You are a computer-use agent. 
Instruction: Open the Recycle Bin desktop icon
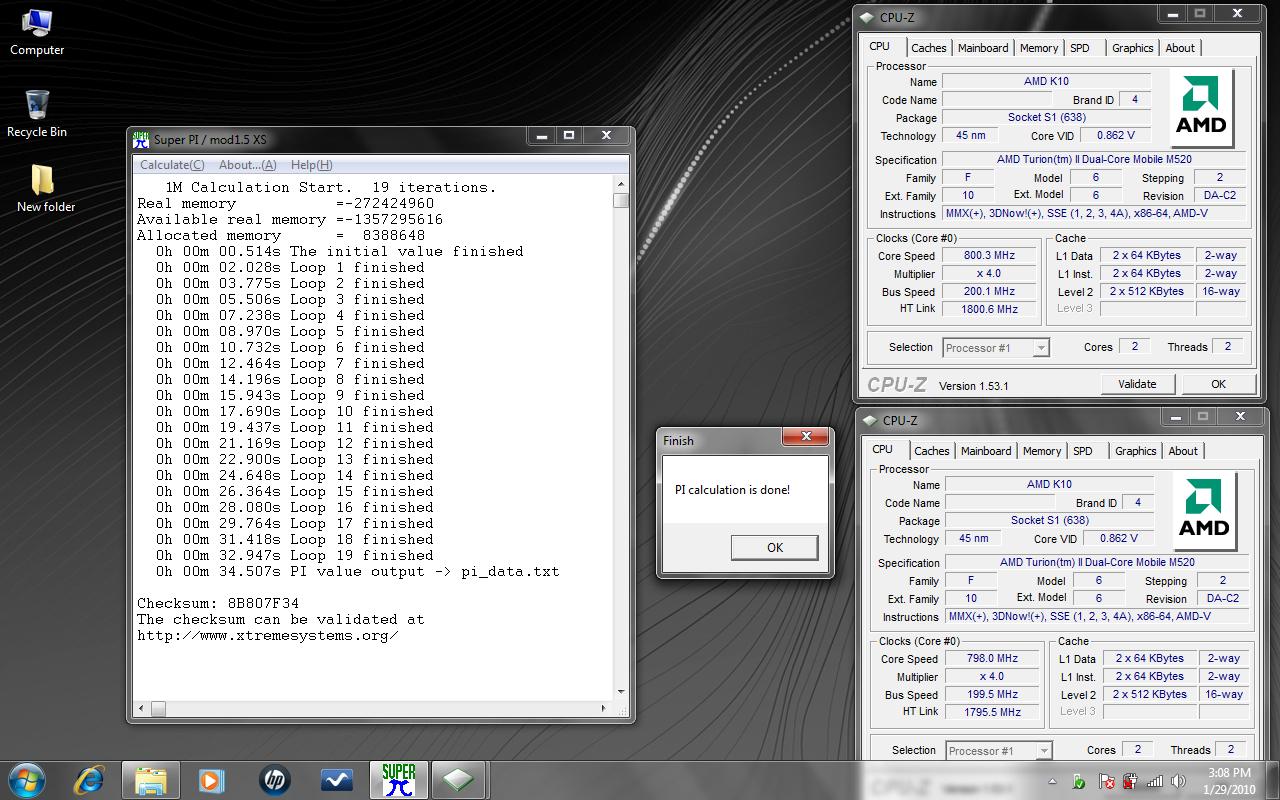tap(37, 113)
